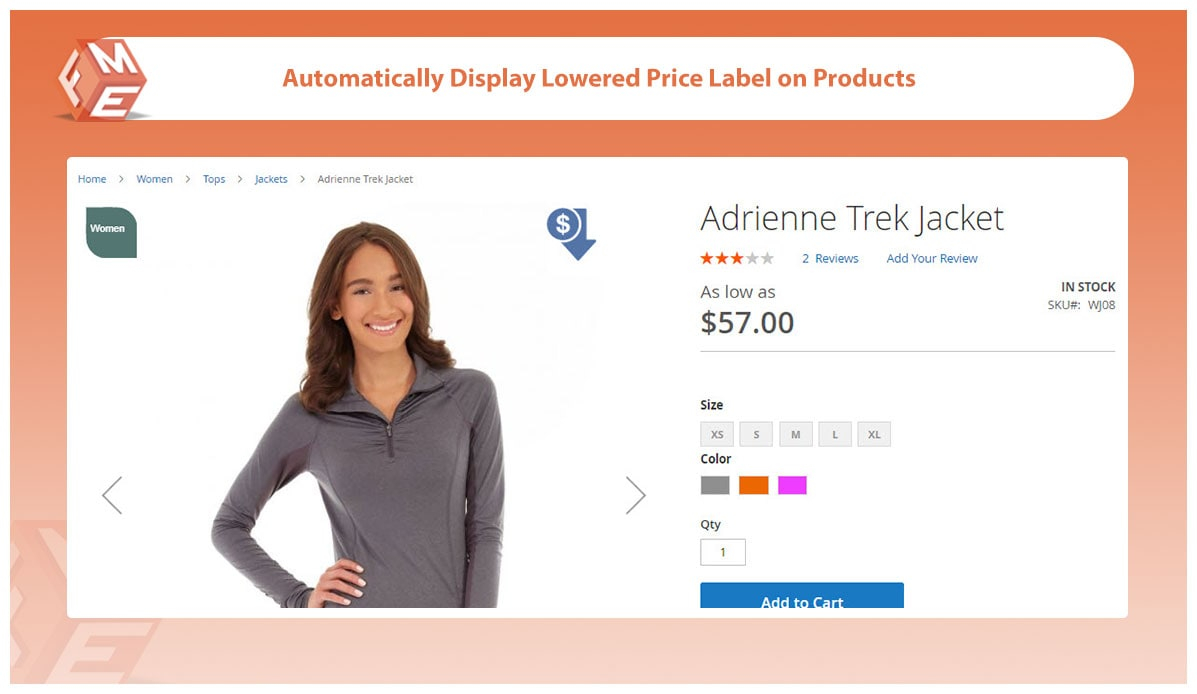Click the FME cube logo
This screenshot has width=1197, height=694.
coord(103,80)
